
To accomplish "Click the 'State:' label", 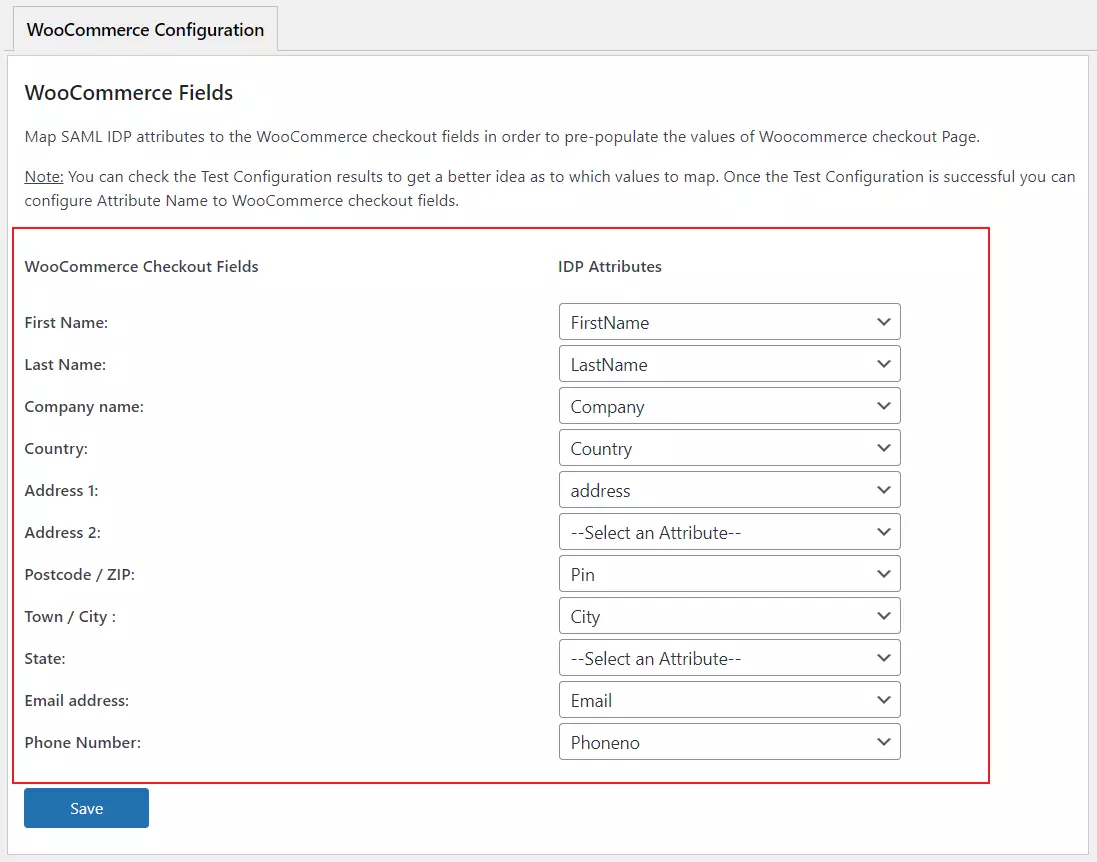I will [x=45, y=658].
